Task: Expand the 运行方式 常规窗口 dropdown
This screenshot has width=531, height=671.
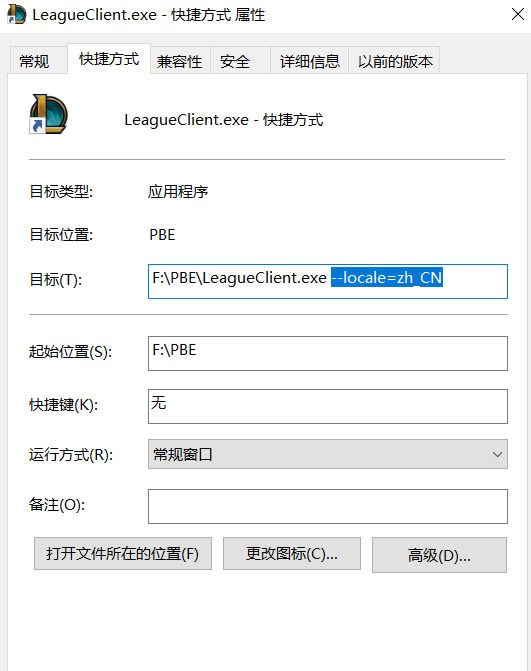Action: 328,454
